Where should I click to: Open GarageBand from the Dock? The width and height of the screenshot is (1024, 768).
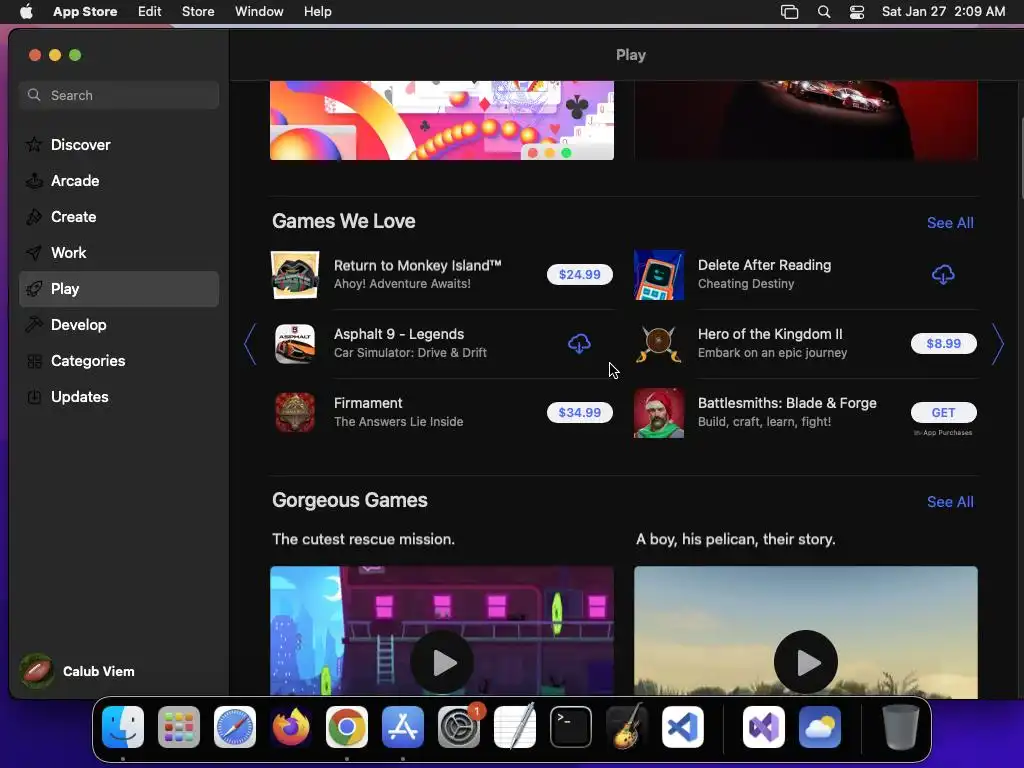[x=627, y=727]
